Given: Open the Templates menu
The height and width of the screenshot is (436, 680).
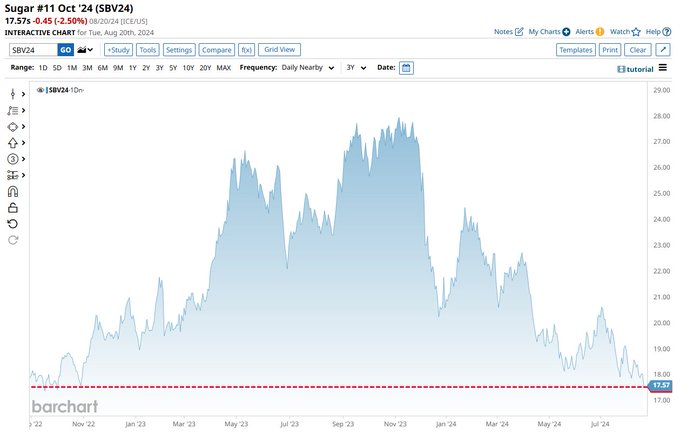Looking at the screenshot, I should point(575,50).
